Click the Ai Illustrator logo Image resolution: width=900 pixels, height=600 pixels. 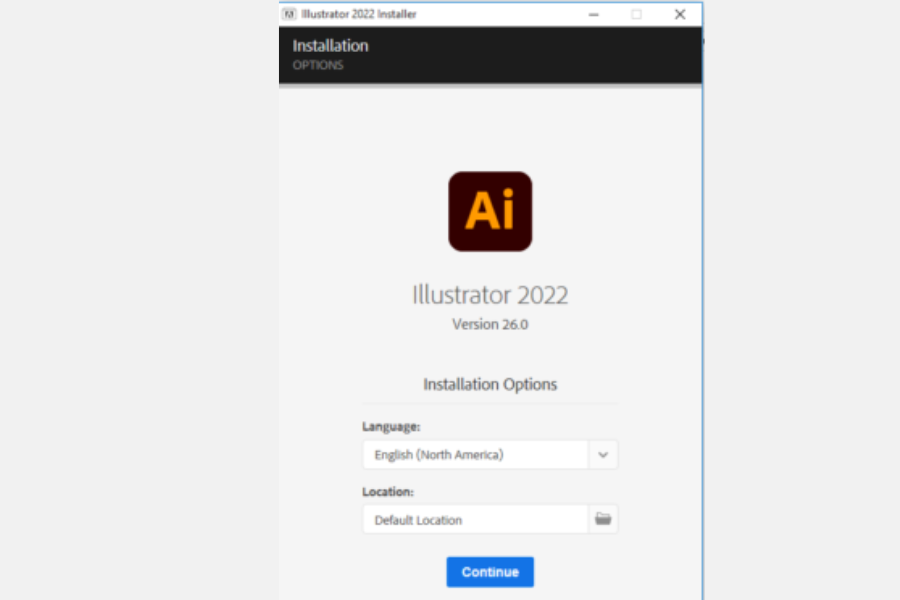coord(490,211)
